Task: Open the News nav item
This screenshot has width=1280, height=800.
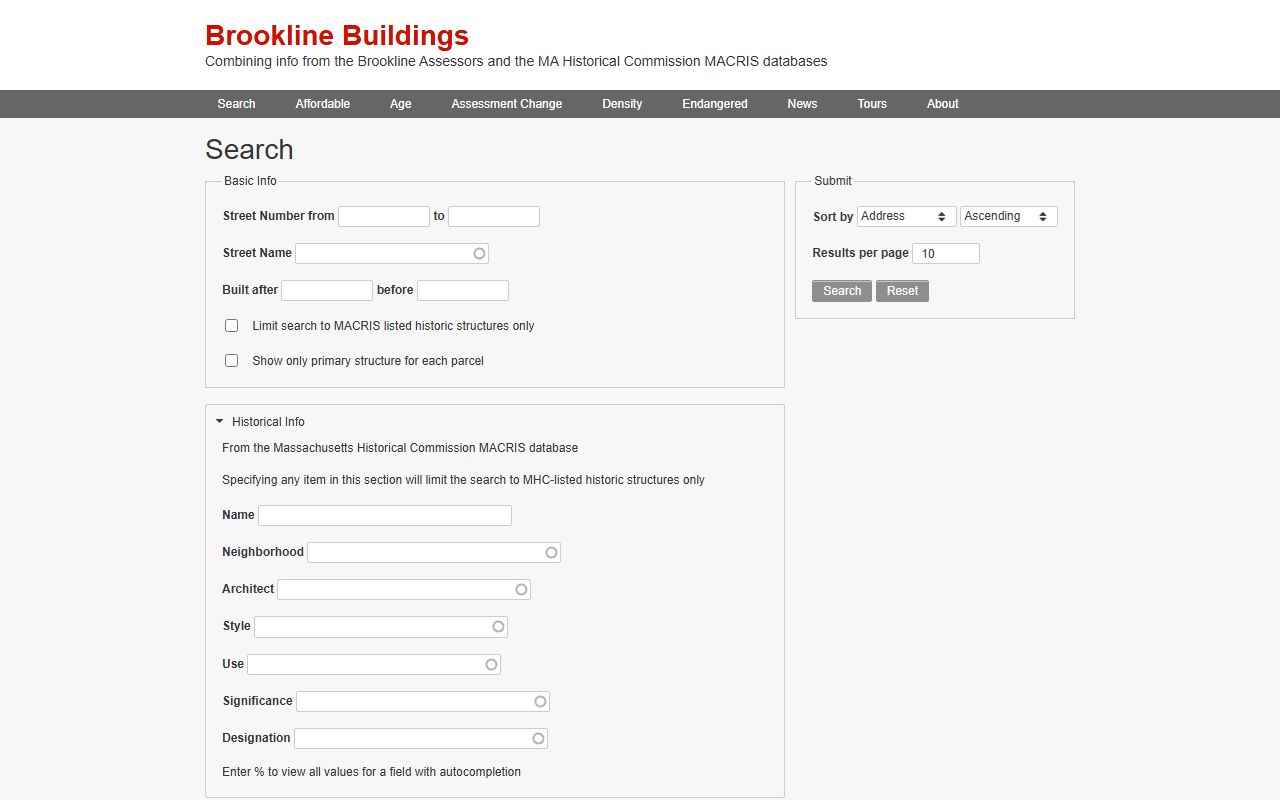Action: coord(802,104)
